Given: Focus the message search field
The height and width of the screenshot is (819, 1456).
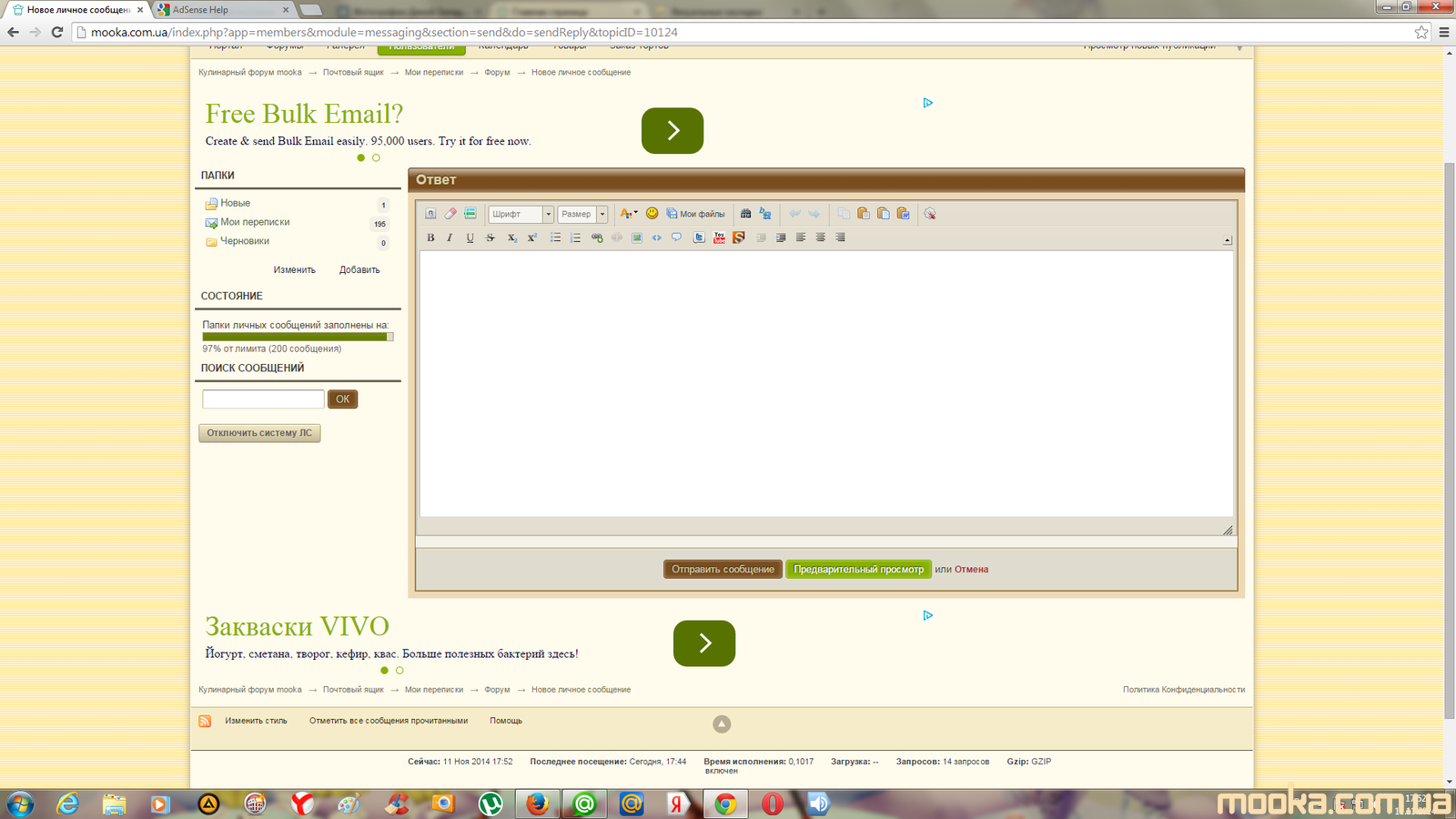Looking at the screenshot, I should pos(263,399).
